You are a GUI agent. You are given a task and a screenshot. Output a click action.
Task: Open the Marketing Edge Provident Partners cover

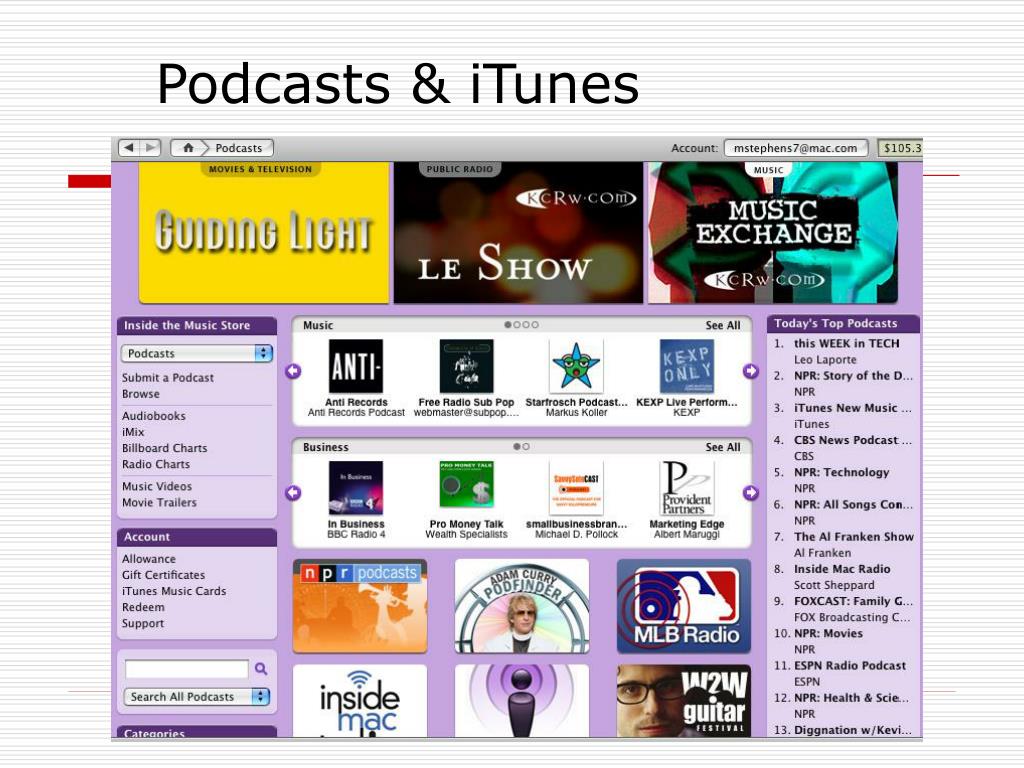click(x=686, y=488)
